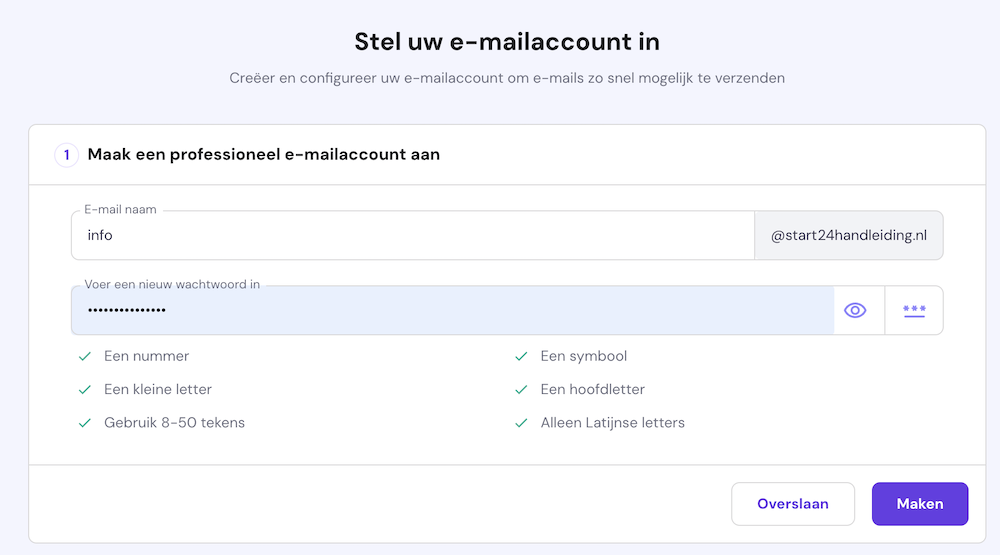Click the "Een symbool" requirement text

[x=584, y=356]
